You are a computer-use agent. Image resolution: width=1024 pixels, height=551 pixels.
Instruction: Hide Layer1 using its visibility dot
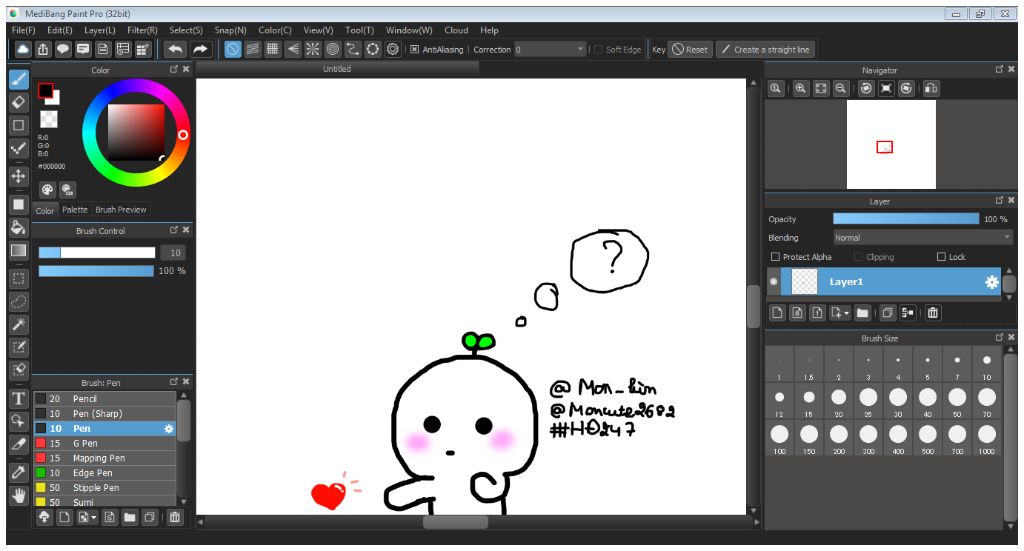click(x=774, y=281)
